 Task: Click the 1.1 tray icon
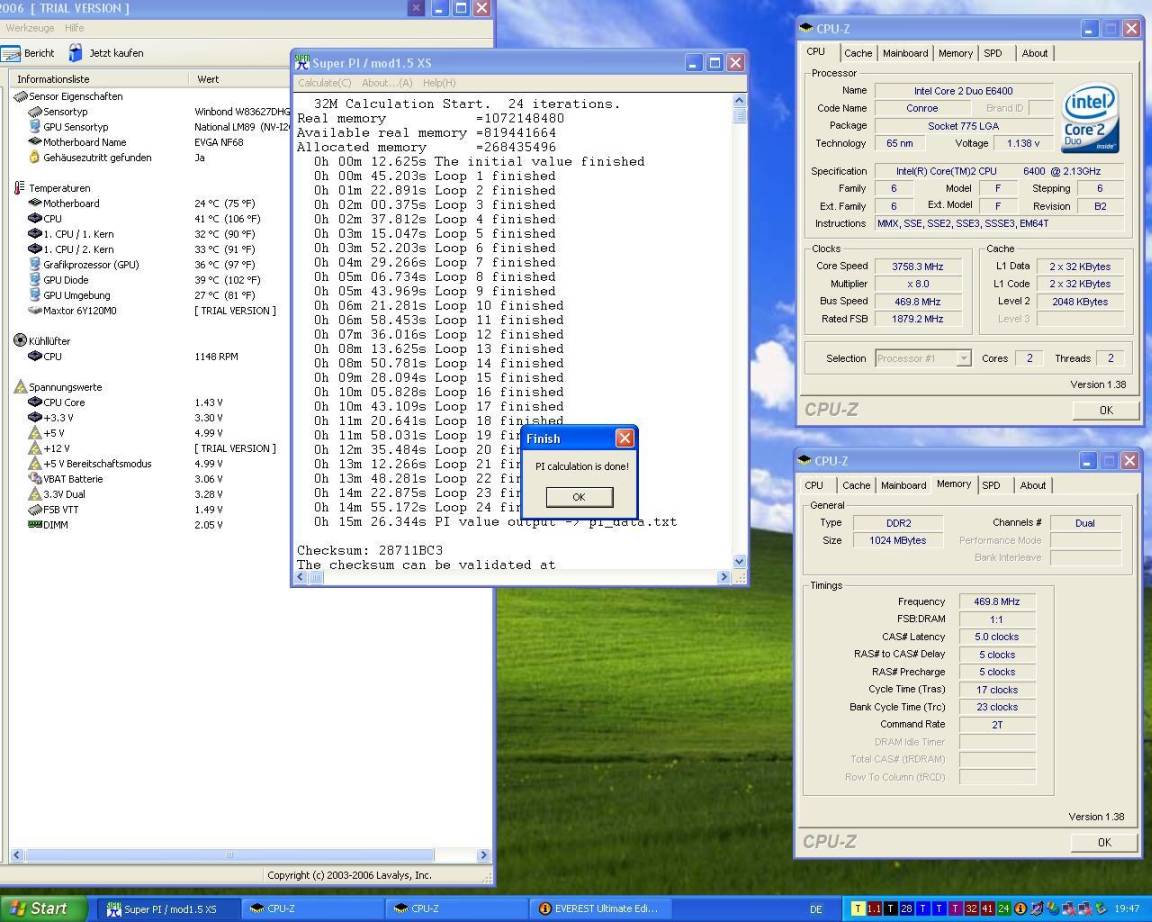click(x=874, y=909)
